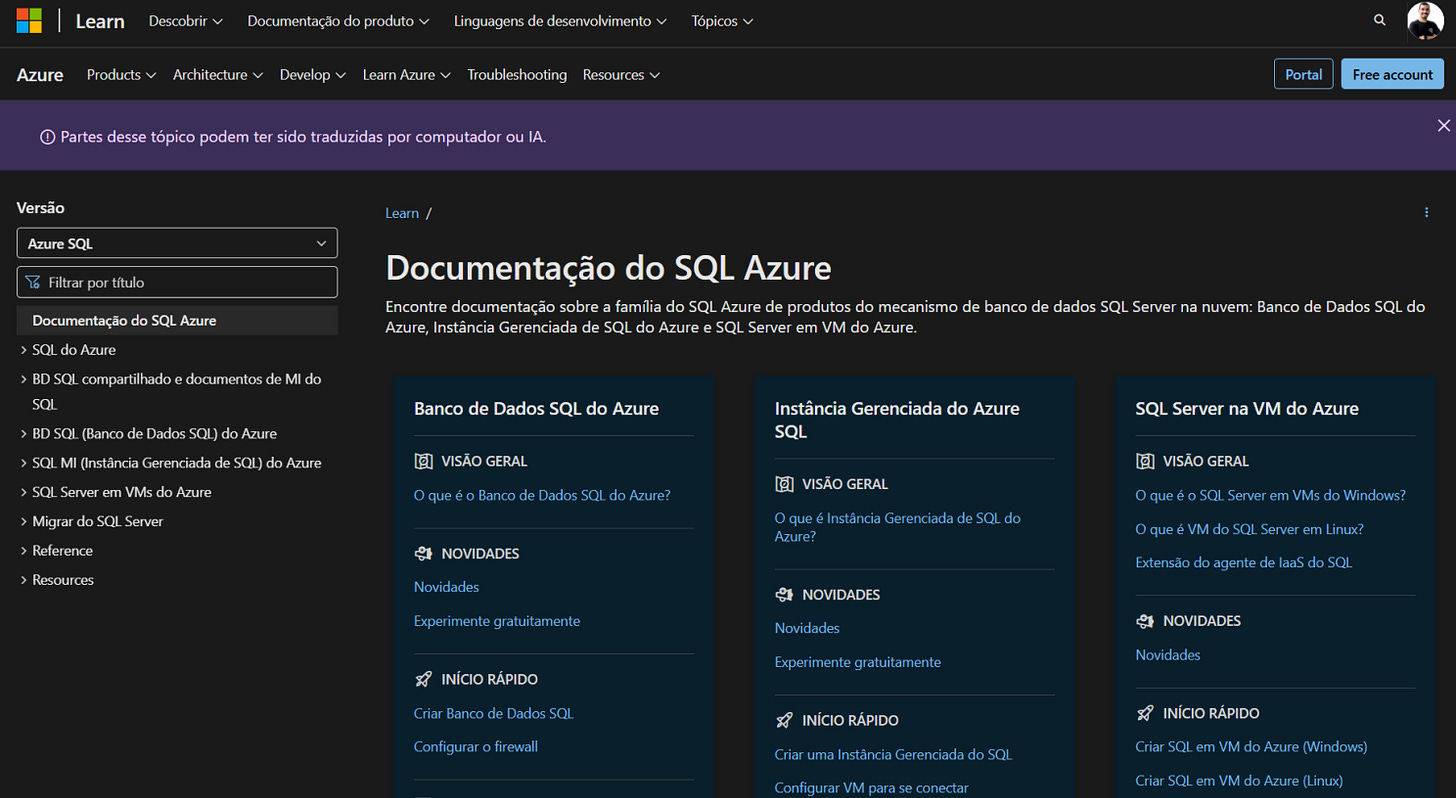Image resolution: width=1456 pixels, height=798 pixels.
Task: Click the Free account button
Action: click(1392, 75)
